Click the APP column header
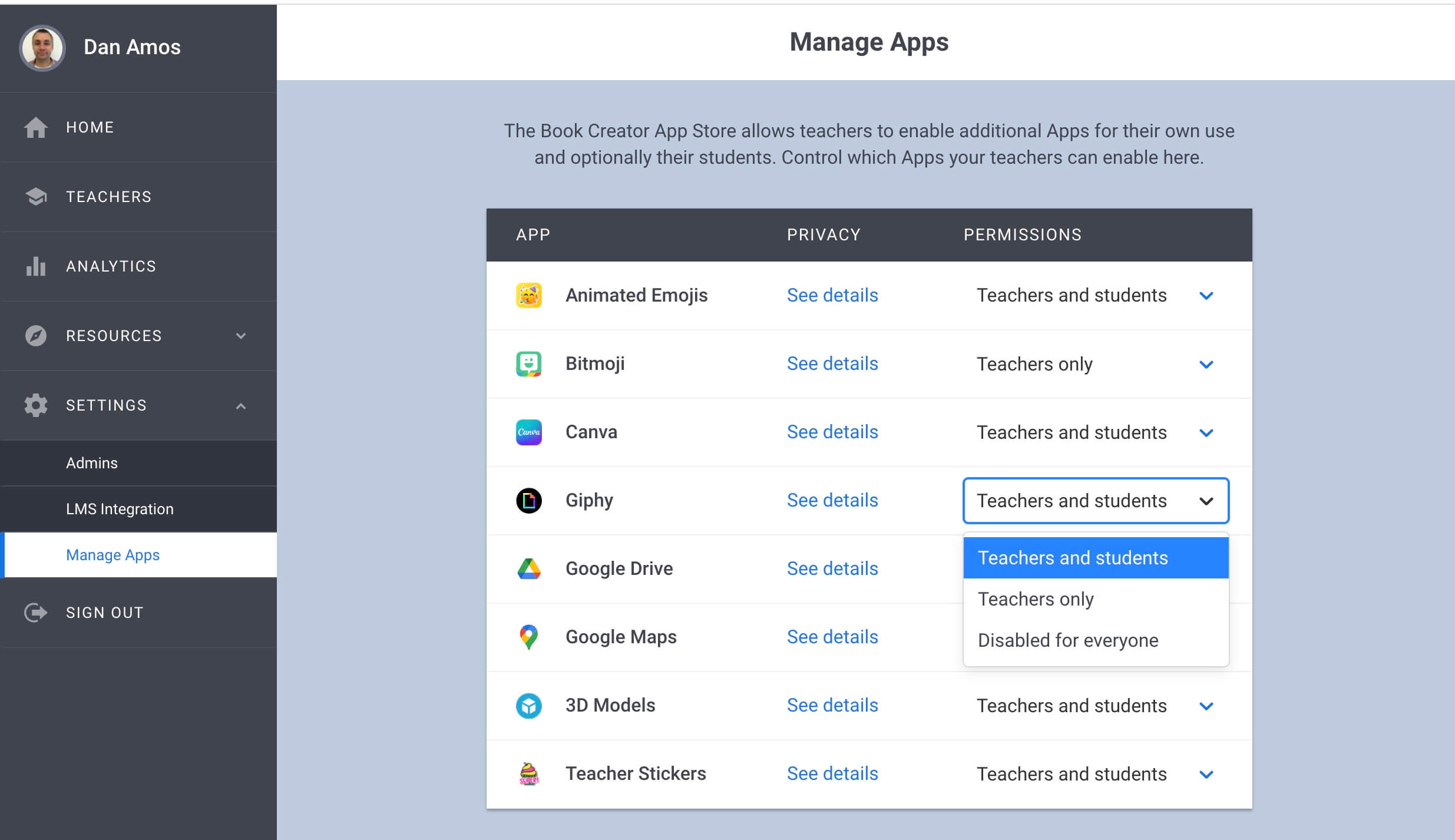1455x840 pixels. tap(533, 235)
